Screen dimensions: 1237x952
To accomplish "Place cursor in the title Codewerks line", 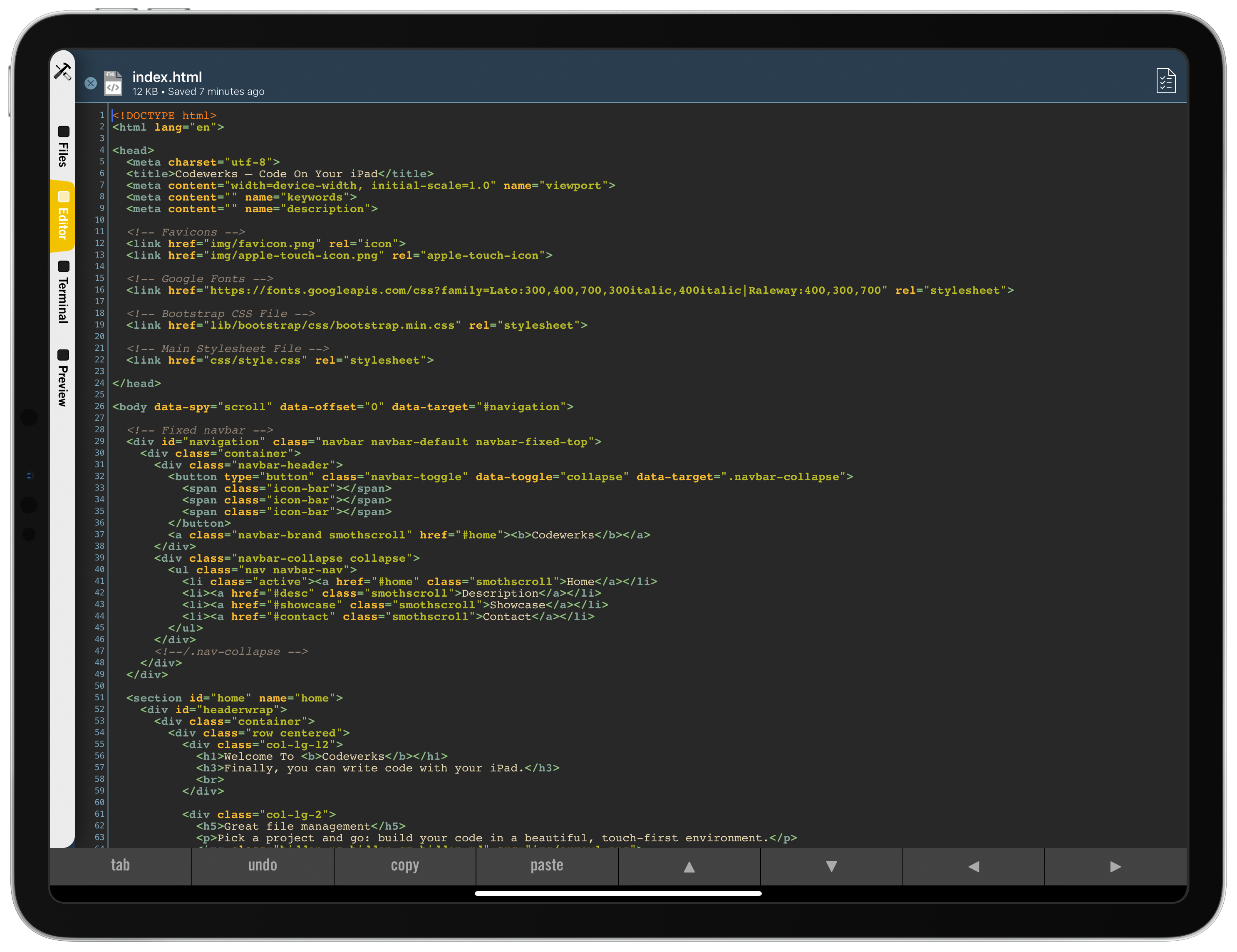I will 280,174.
